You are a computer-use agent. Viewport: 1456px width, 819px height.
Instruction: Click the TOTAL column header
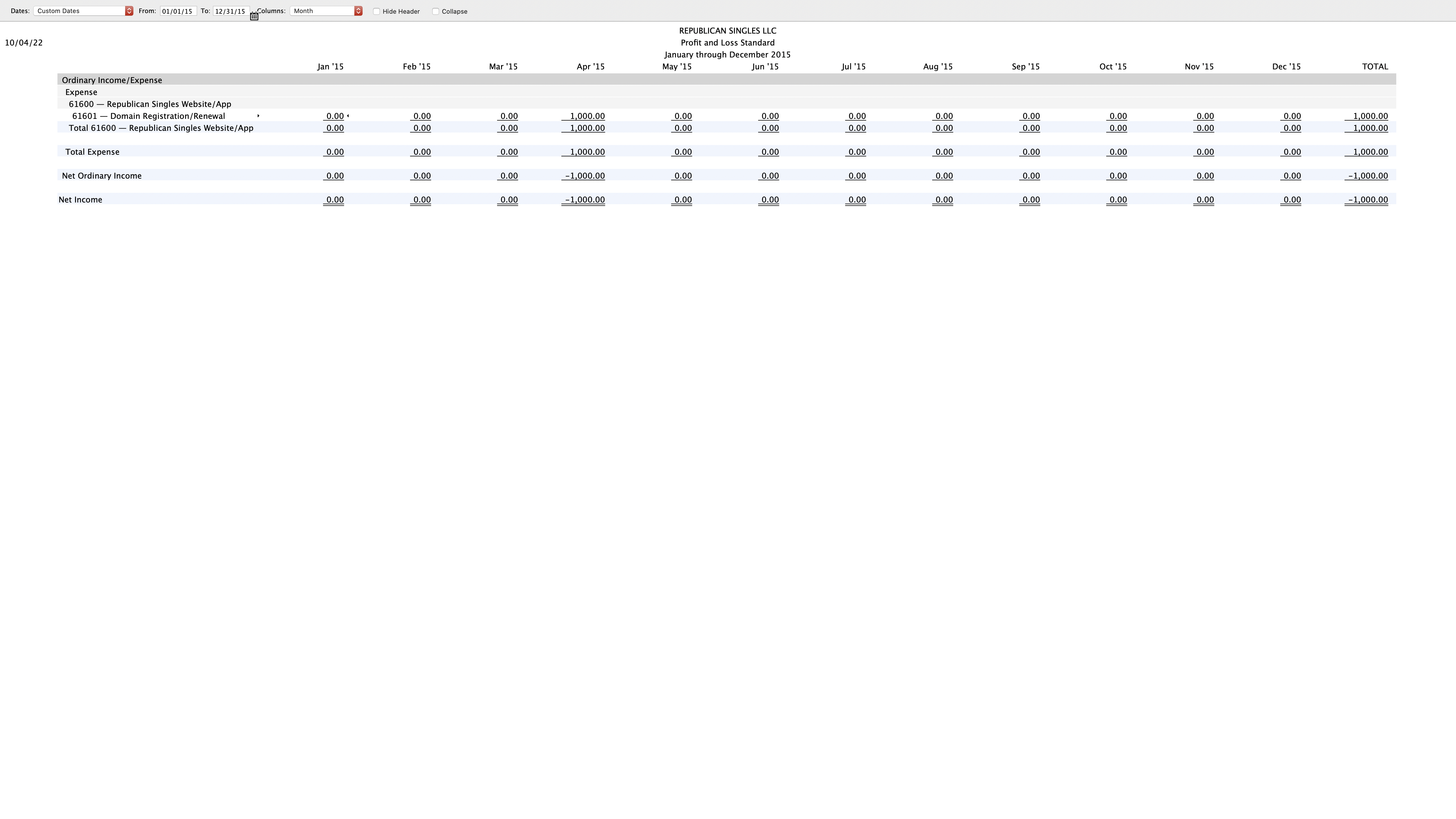pos(1375,67)
